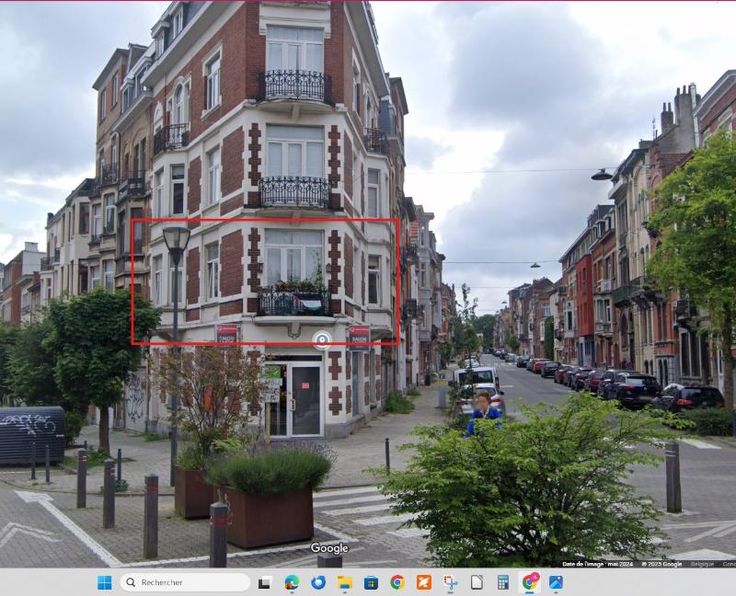This screenshot has width=736, height=596.
Task: Launch Google Chrome from the taskbar
Action: 397,582
